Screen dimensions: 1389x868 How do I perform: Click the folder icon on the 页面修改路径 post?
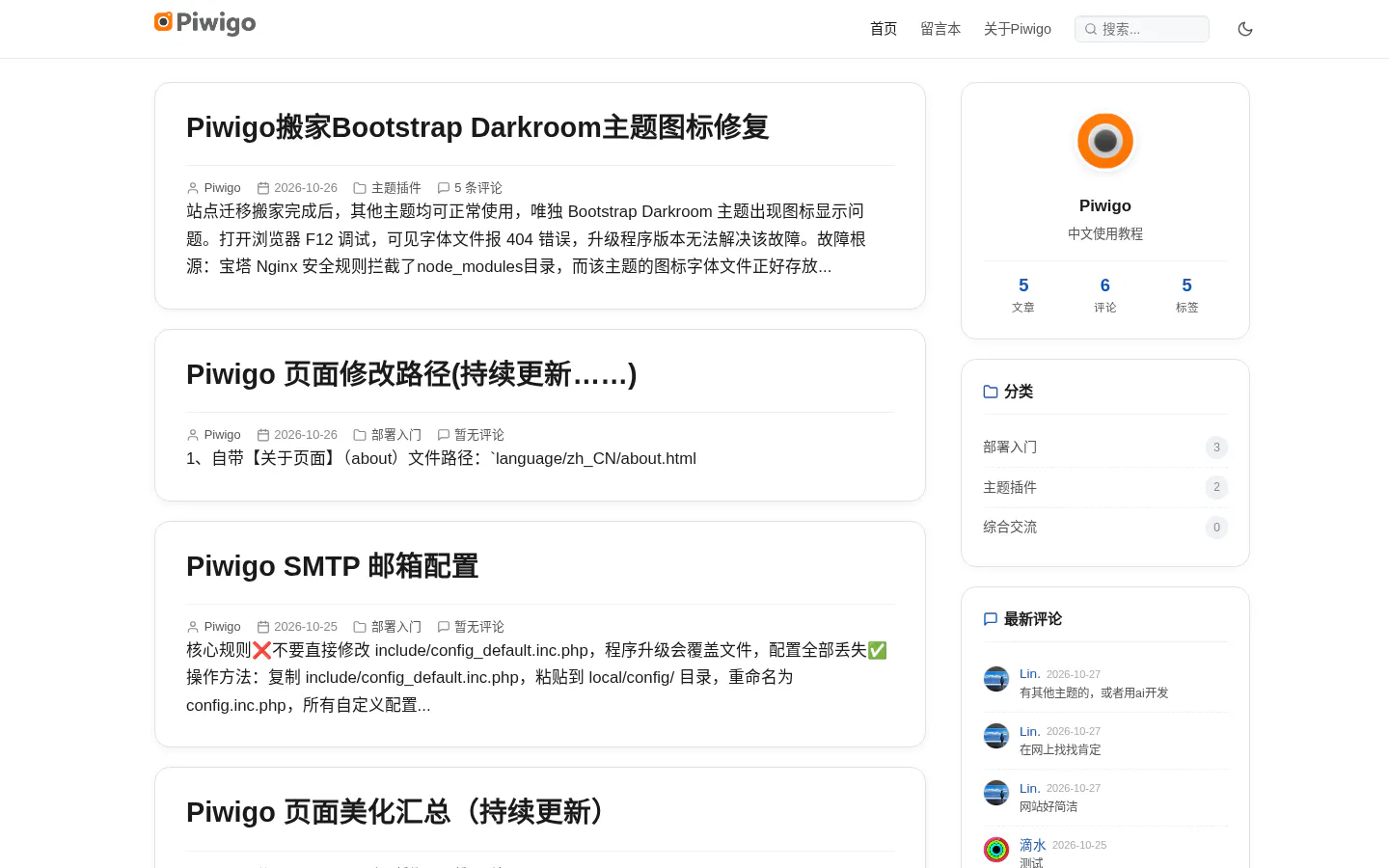[360, 435]
